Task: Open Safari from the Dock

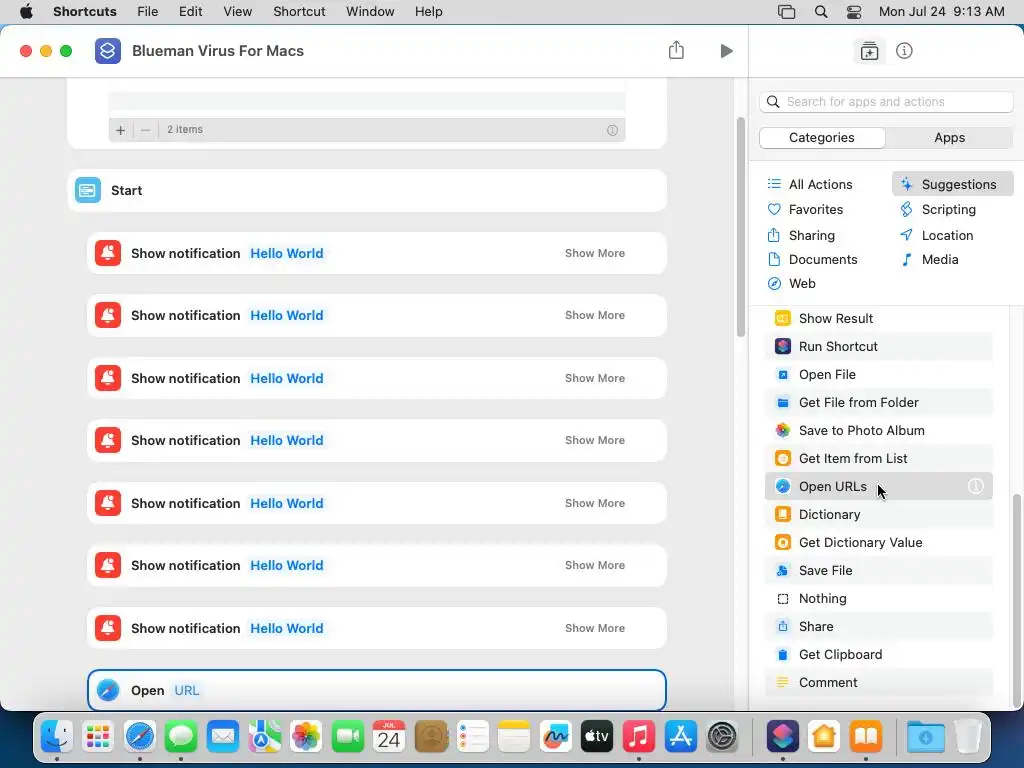Action: [140, 737]
